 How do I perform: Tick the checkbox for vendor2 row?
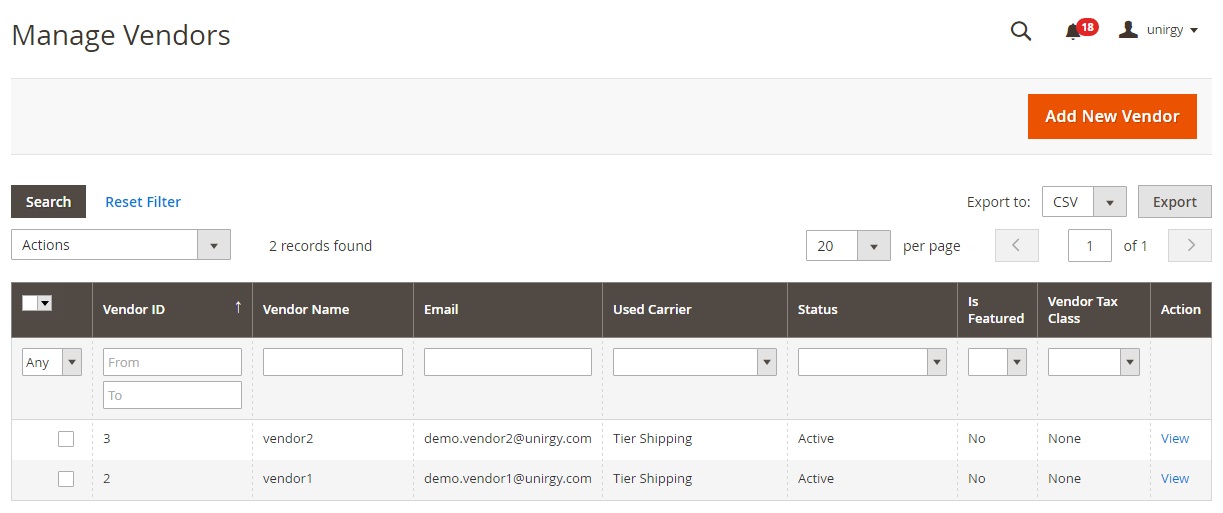[x=66, y=439]
